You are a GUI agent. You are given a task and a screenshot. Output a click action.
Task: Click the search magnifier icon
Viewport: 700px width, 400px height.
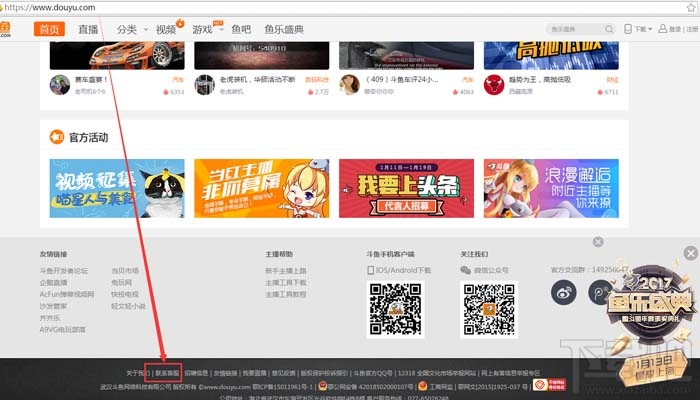609,29
